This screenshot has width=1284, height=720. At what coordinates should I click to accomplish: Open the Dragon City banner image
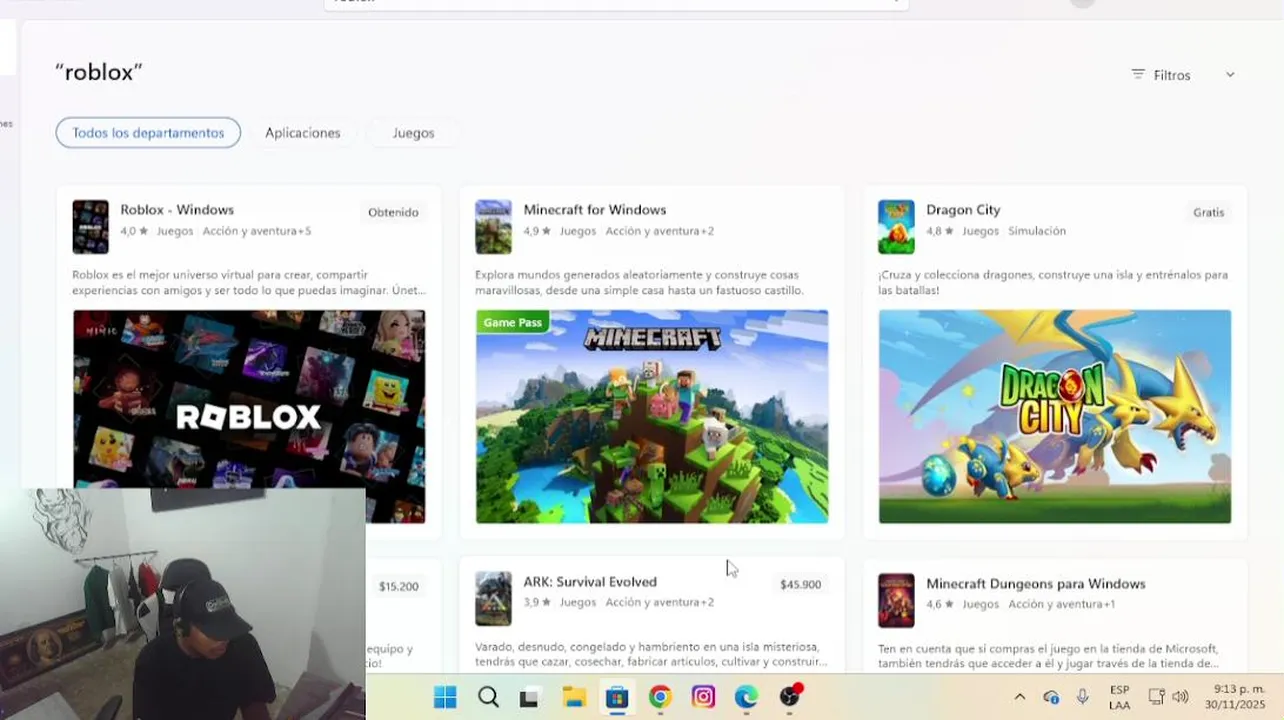point(1055,416)
